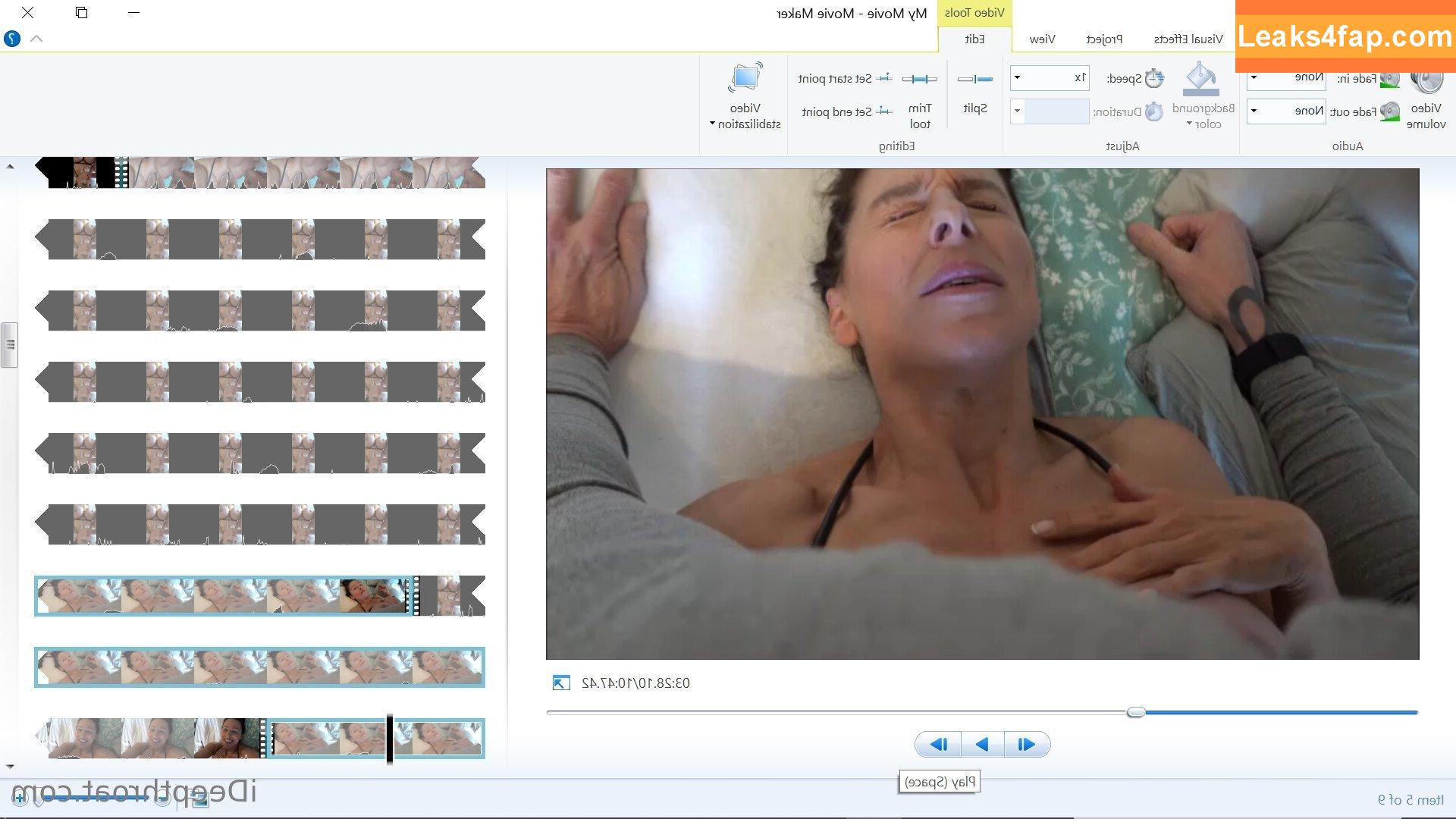Click the preview seek slider handle

(x=1135, y=712)
